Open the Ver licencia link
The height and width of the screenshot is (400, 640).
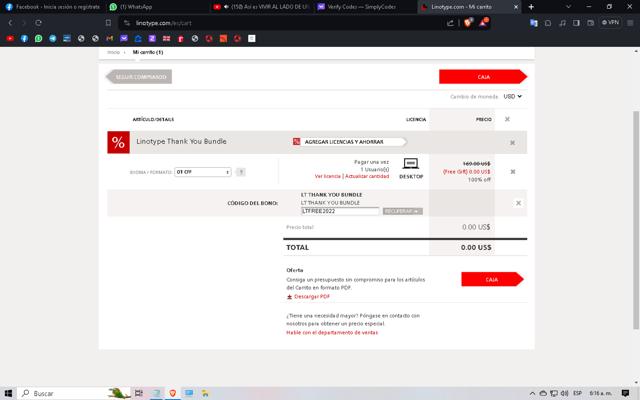(x=327, y=176)
